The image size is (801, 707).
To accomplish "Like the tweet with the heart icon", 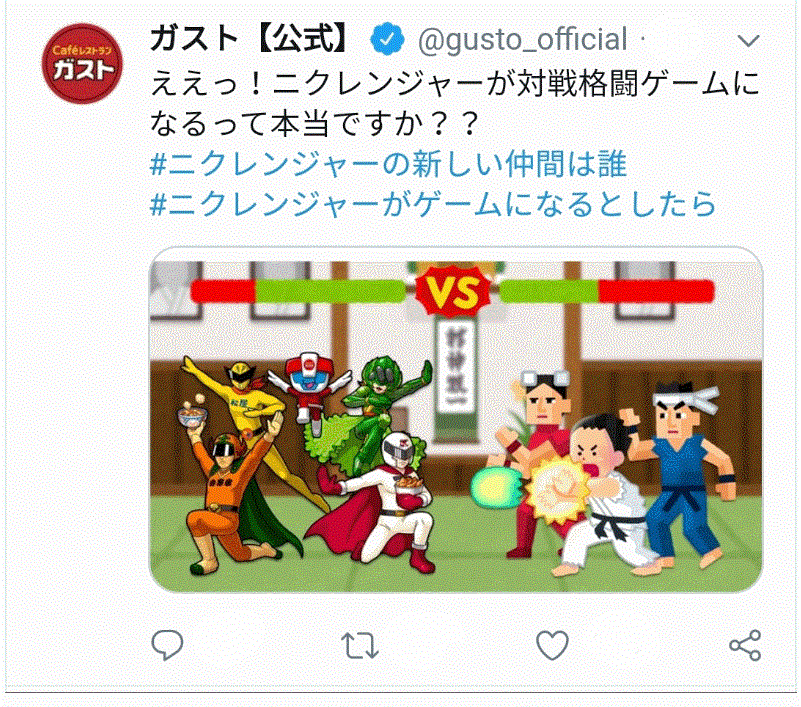I will (x=552, y=645).
